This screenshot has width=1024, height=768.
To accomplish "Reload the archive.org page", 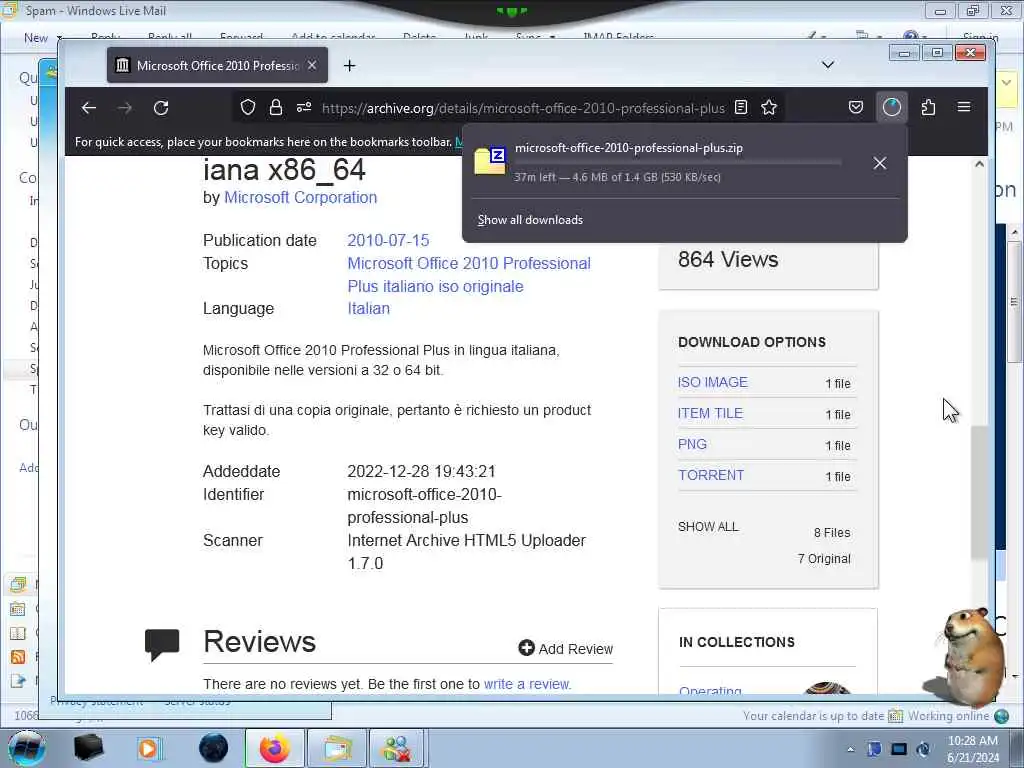I will 161,108.
